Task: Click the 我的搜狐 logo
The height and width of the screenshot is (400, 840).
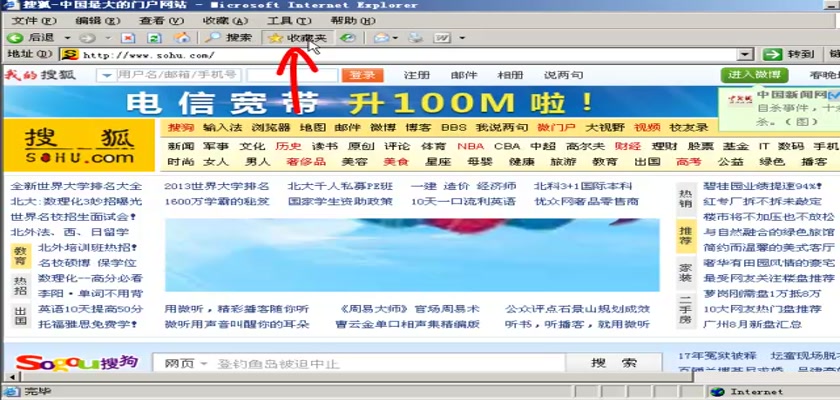Action: pos(40,75)
